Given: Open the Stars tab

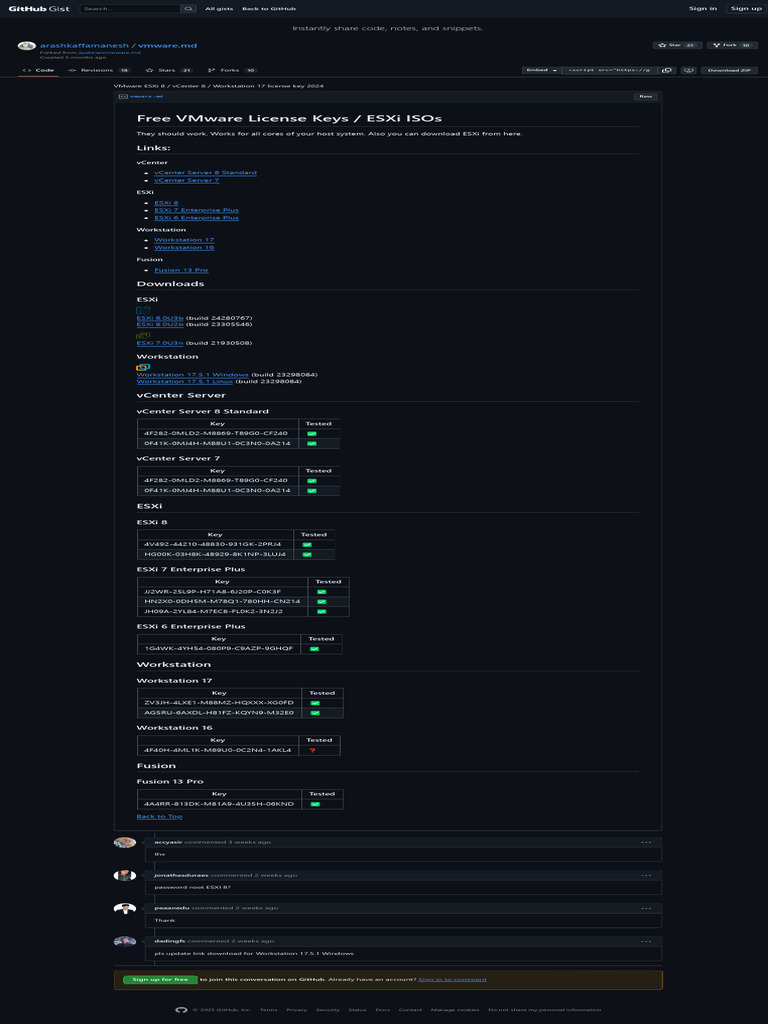Looking at the screenshot, I should tap(167, 70).
